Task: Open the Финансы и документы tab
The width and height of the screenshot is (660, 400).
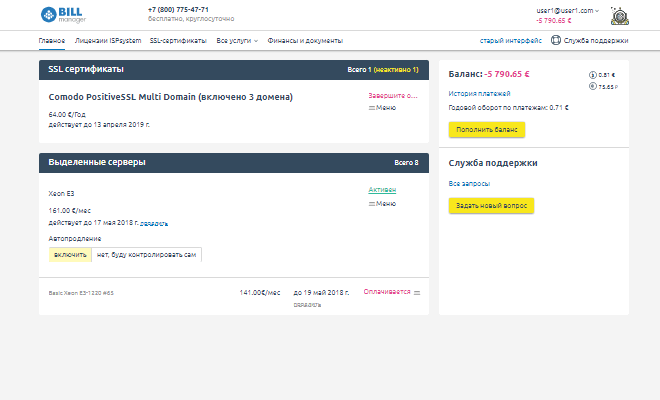Action: click(x=305, y=41)
